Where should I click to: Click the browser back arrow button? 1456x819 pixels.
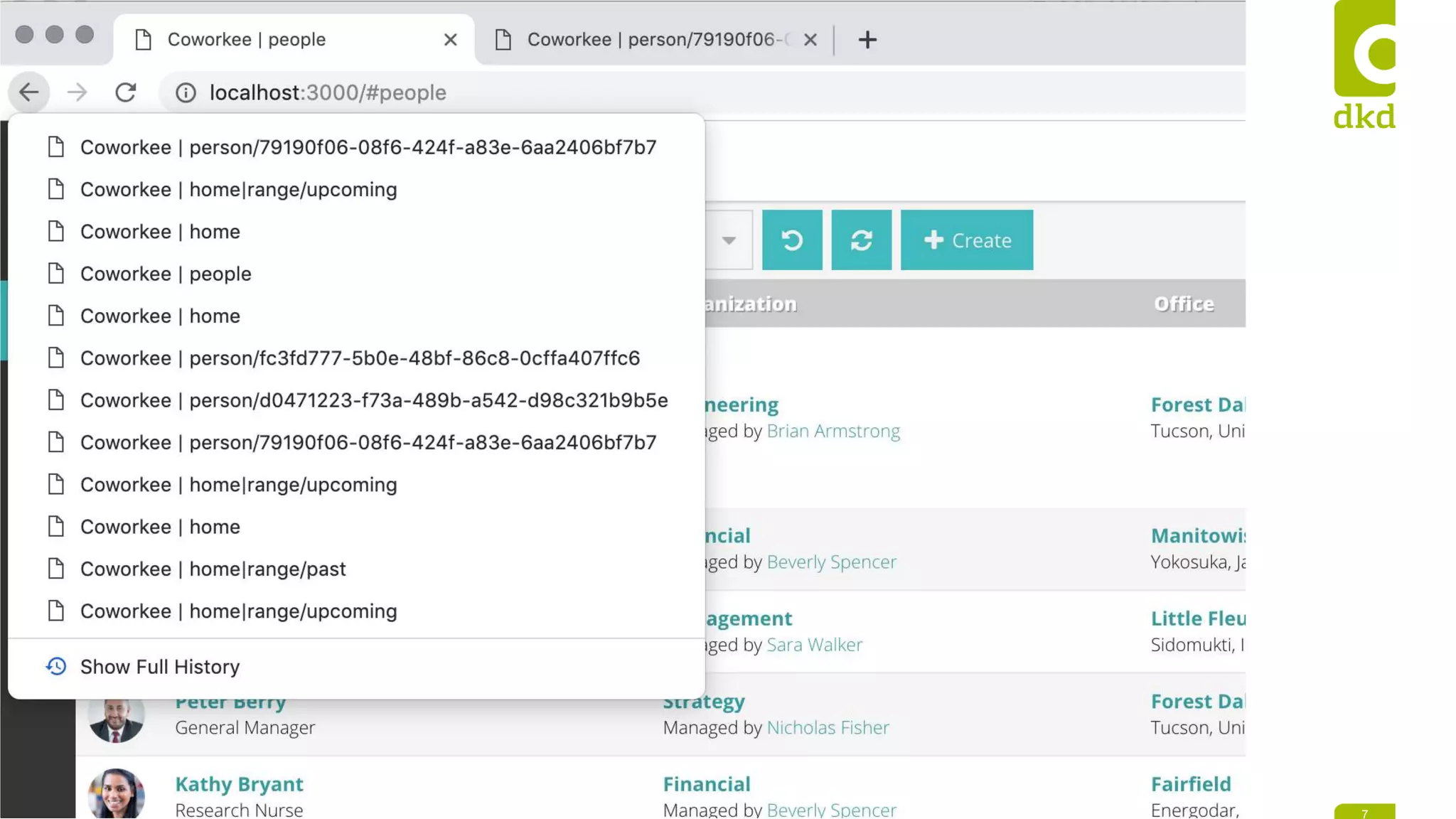[29, 92]
